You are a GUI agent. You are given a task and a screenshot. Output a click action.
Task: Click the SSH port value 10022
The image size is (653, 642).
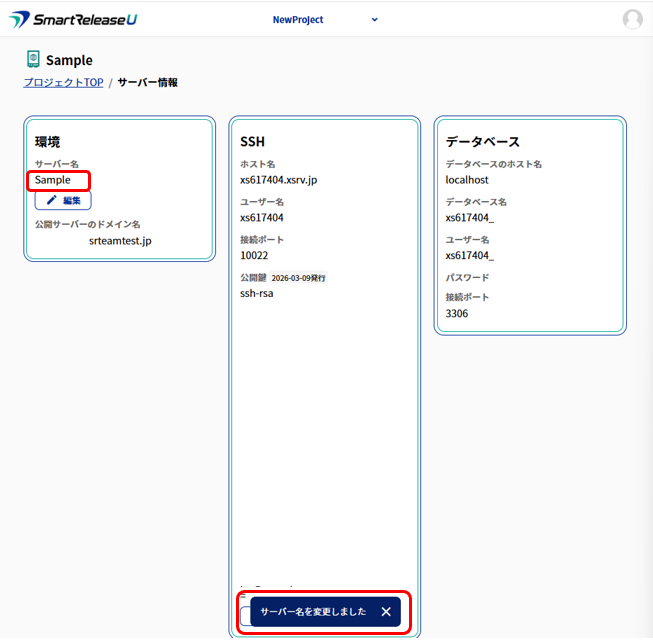[x=255, y=255]
